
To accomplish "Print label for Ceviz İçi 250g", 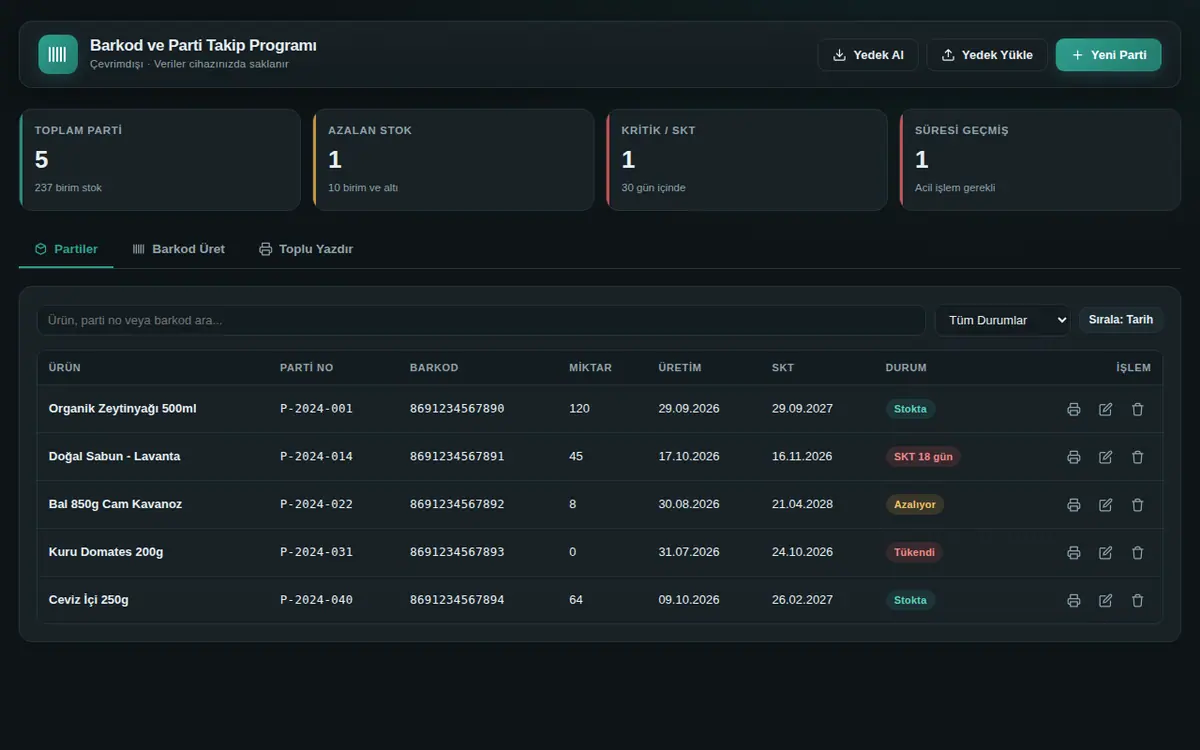I will [x=1073, y=601].
